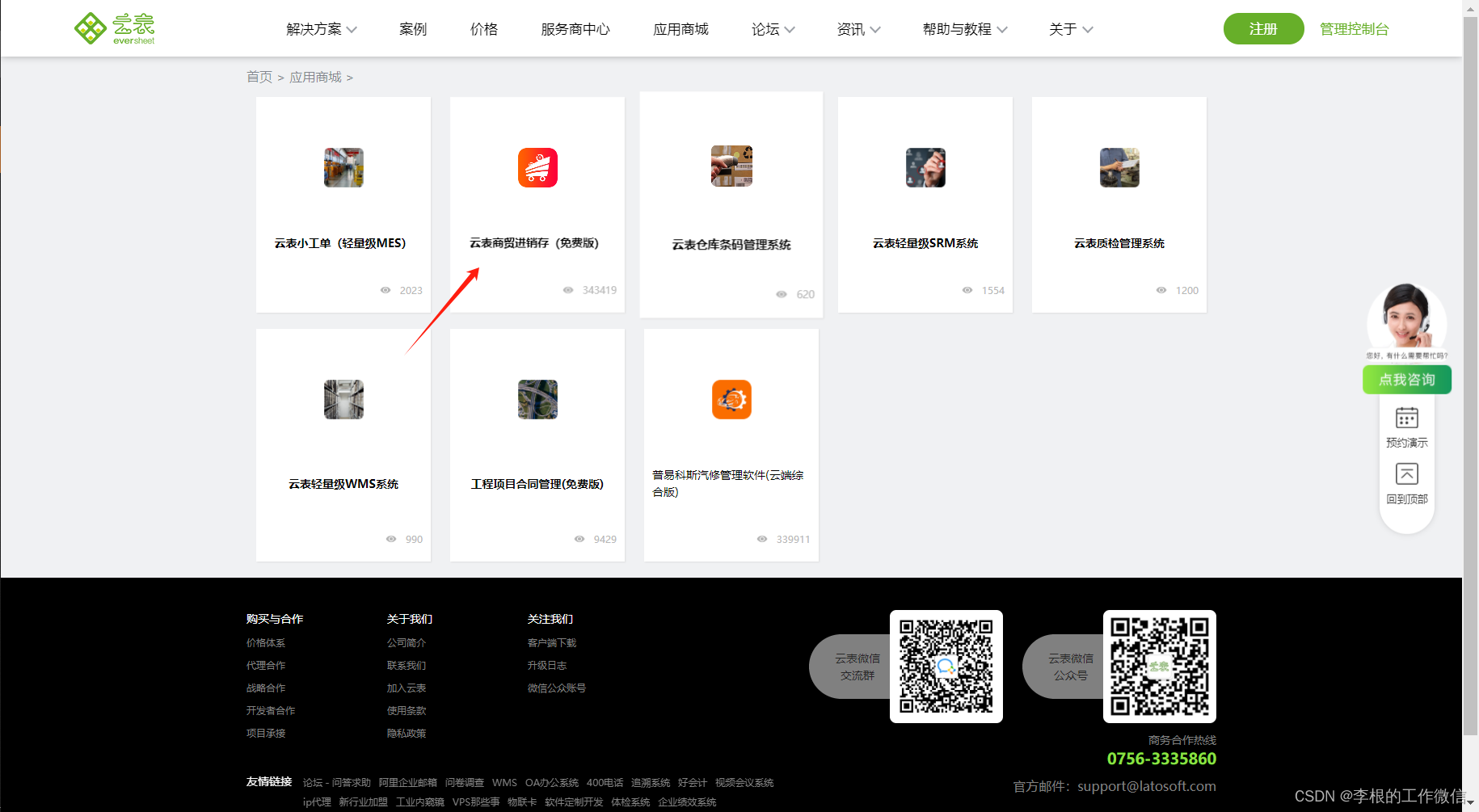The image size is (1479, 812).
Task: Open the 案例 nav item
Action: pos(413,29)
